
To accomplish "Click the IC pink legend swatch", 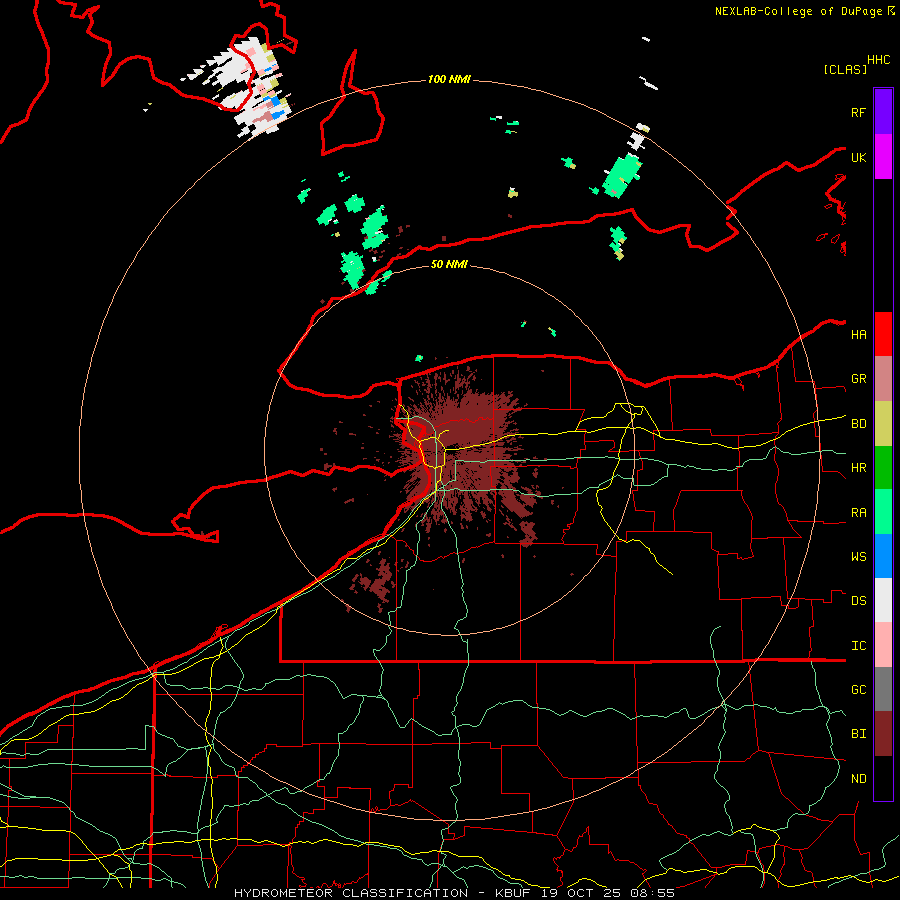I will (x=883, y=645).
